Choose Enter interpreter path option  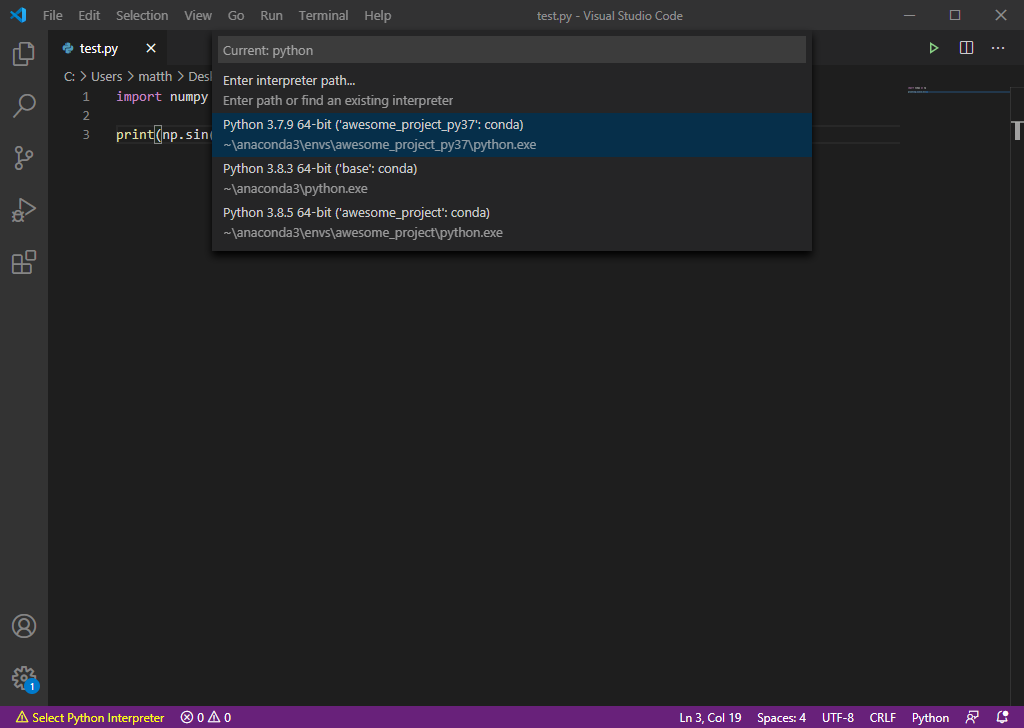coord(511,91)
